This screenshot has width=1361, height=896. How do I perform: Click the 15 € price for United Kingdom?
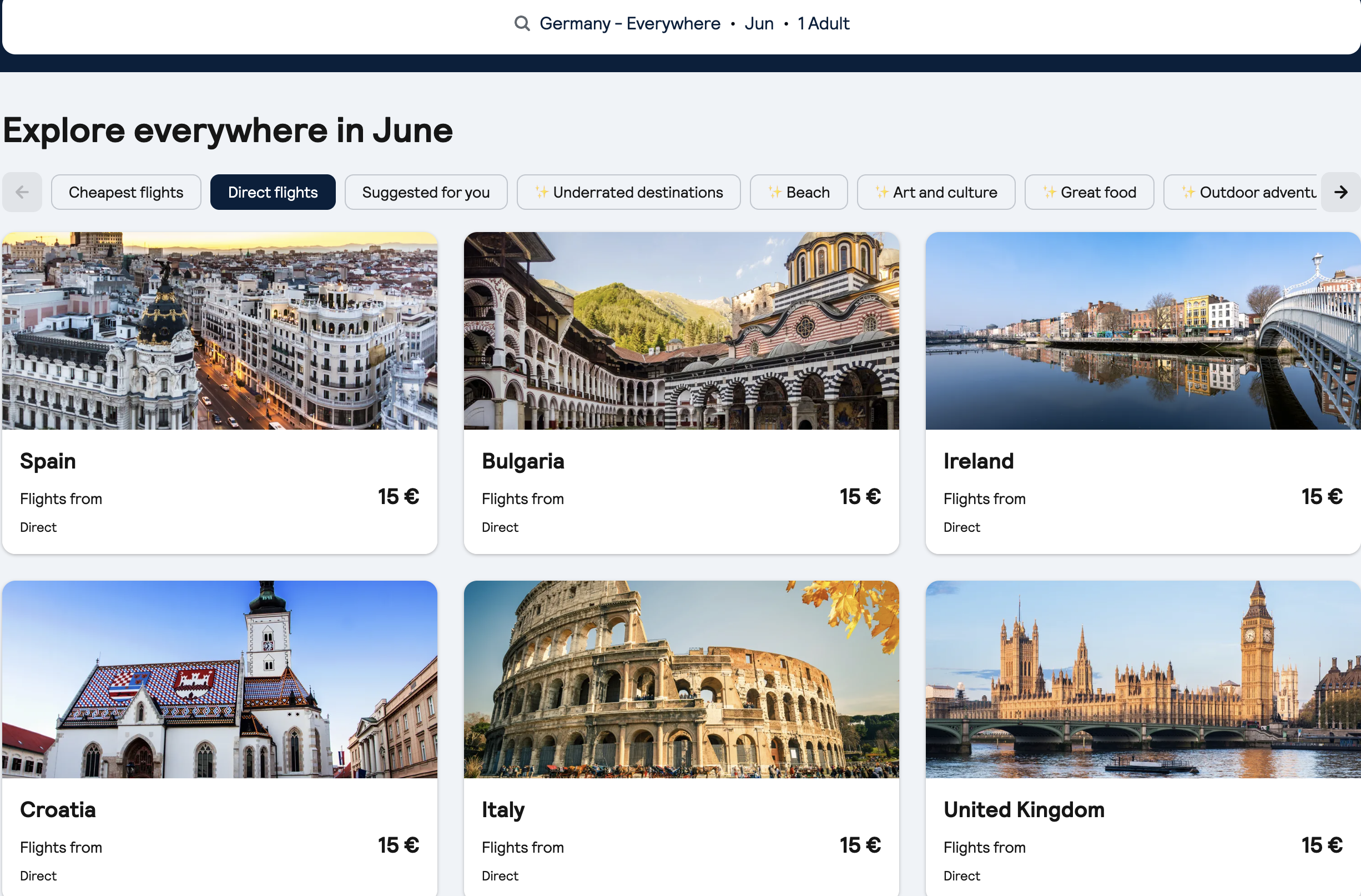pyautogui.click(x=1322, y=845)
